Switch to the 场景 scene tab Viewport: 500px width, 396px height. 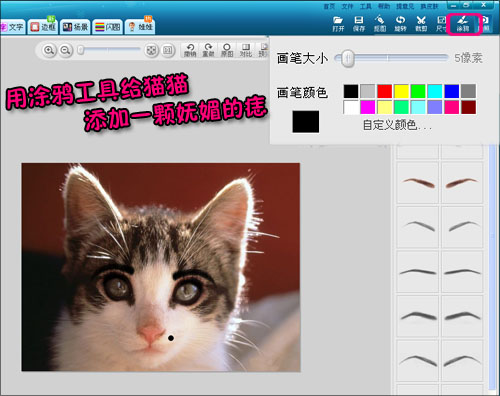coord(75,27)
